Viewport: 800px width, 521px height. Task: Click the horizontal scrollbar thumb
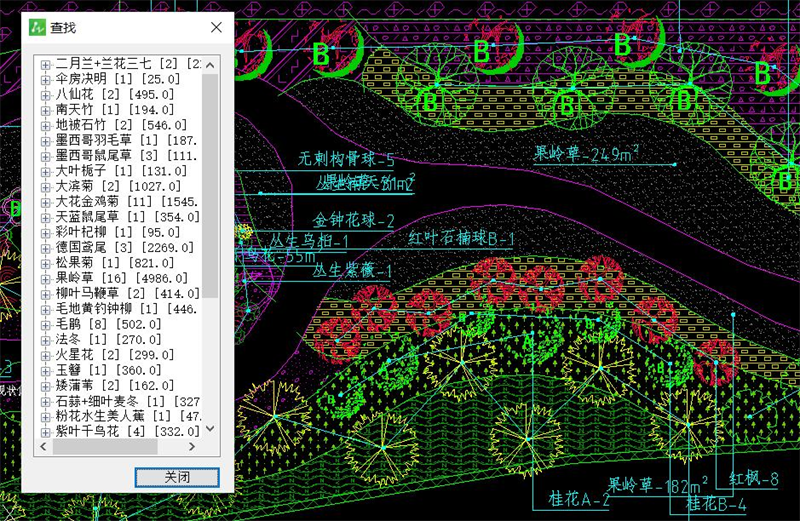[105, 446]
